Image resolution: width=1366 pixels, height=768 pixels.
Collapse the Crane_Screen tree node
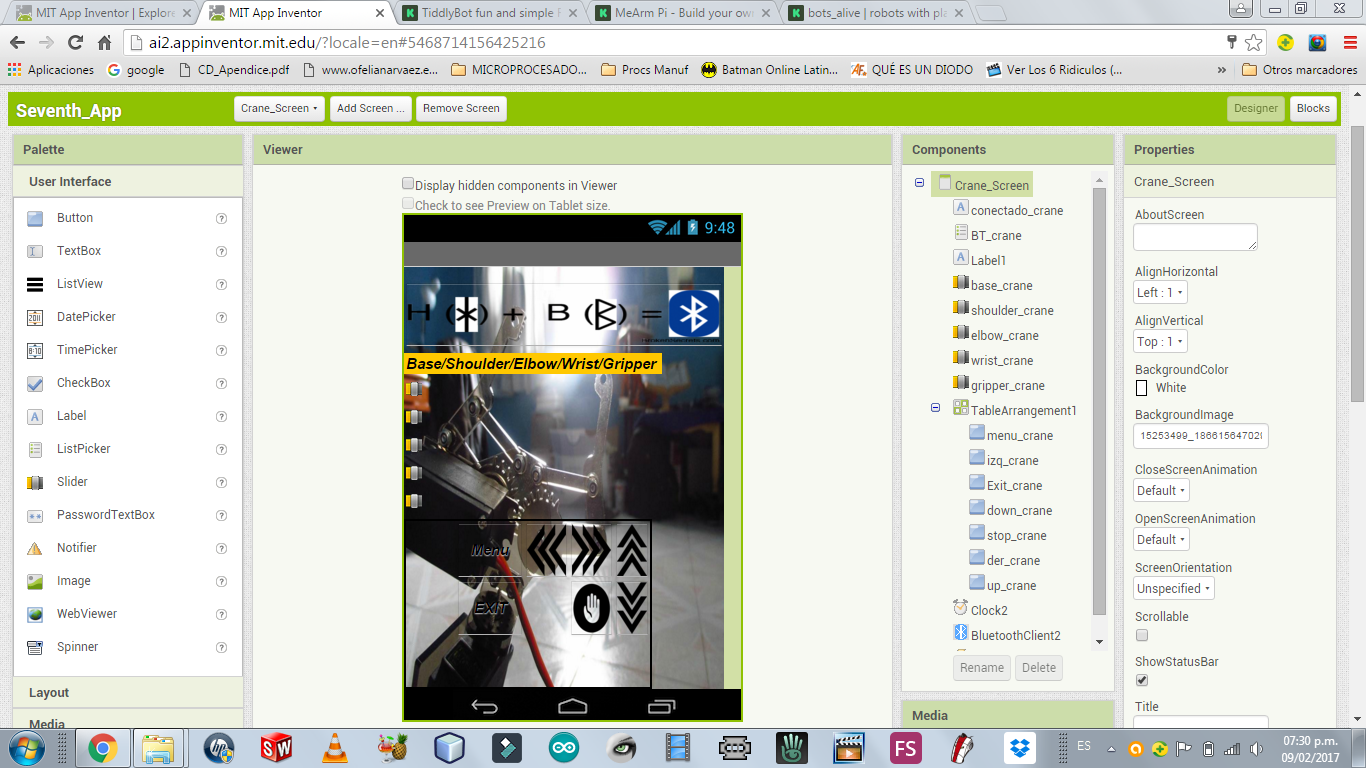pyautogui.click(x=919, y=183)
